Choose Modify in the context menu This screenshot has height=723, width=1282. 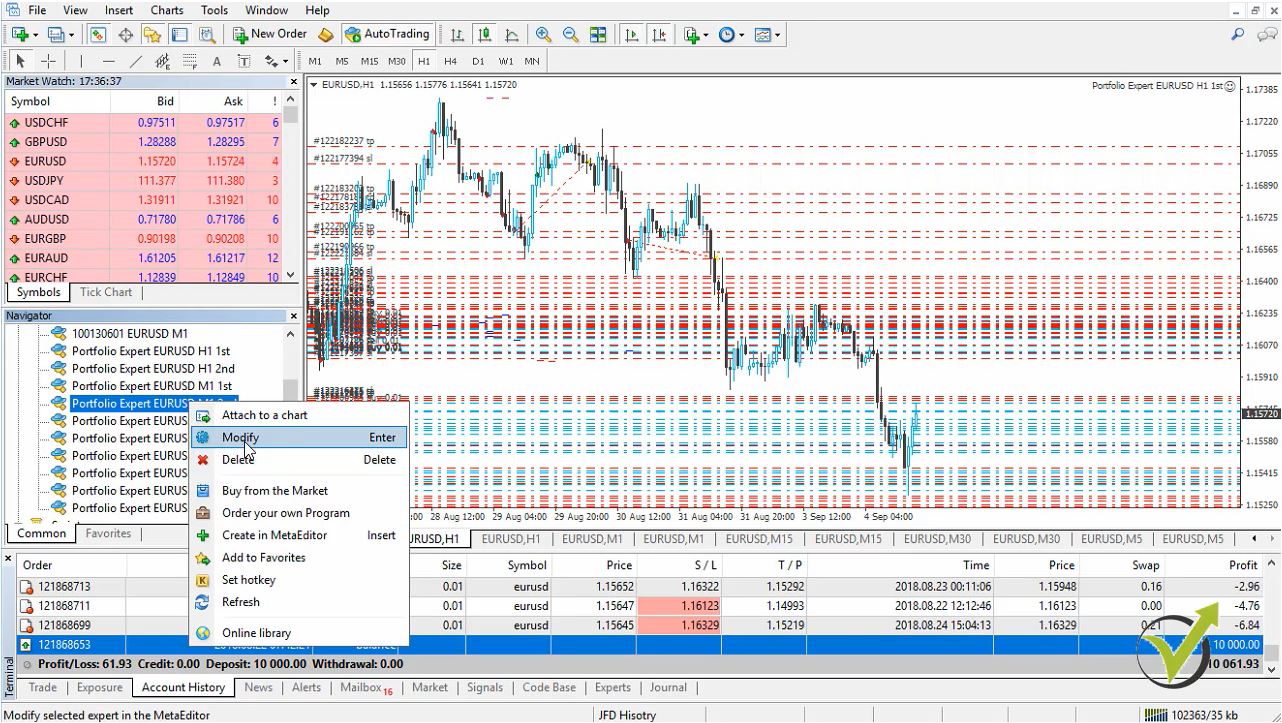(240, 437)
